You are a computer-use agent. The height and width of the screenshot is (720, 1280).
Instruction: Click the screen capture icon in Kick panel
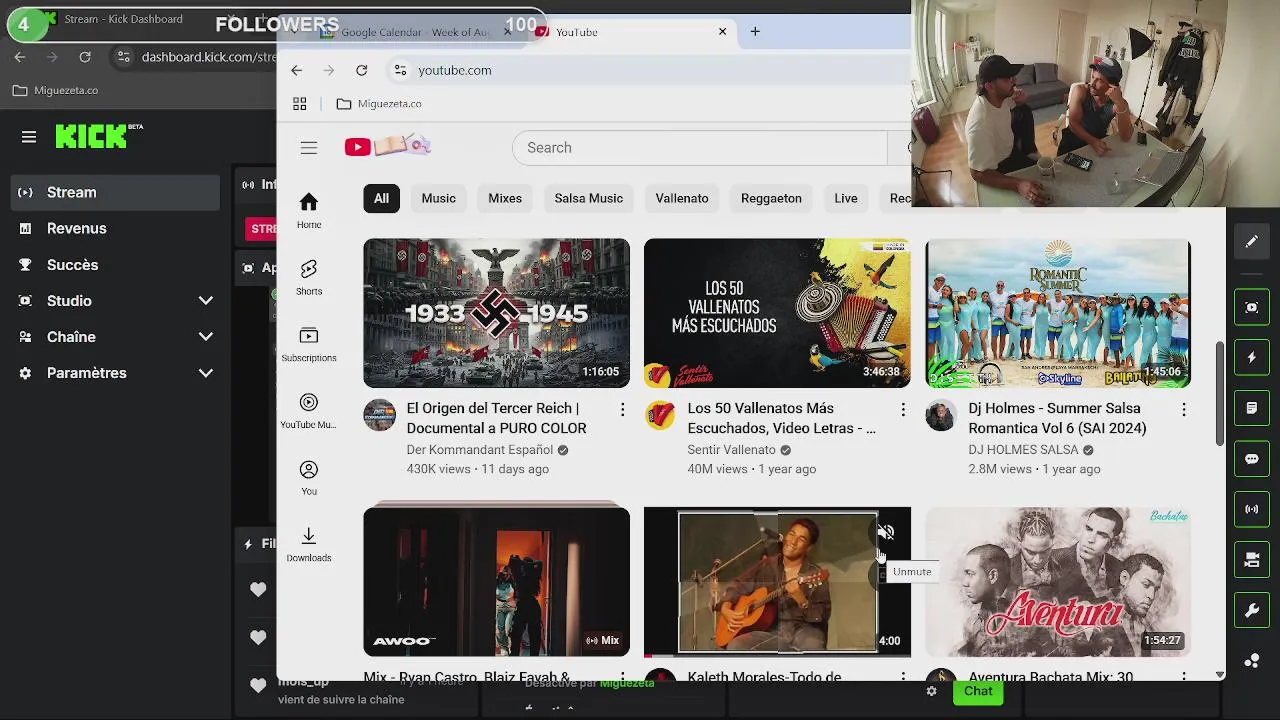coord(1251,308)
